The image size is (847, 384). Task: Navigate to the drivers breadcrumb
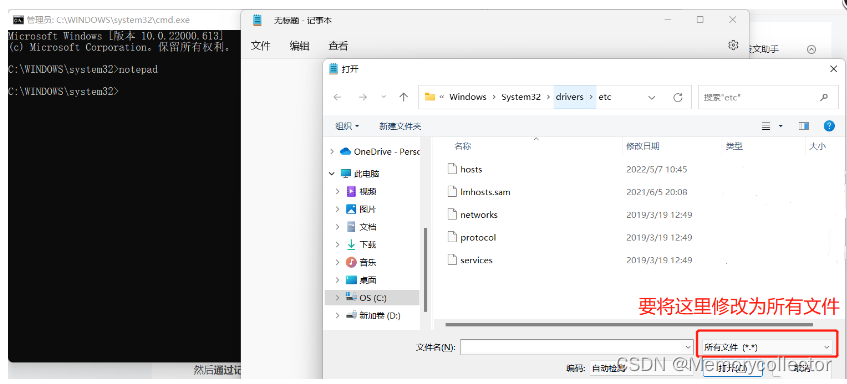(x=569, y=97)
